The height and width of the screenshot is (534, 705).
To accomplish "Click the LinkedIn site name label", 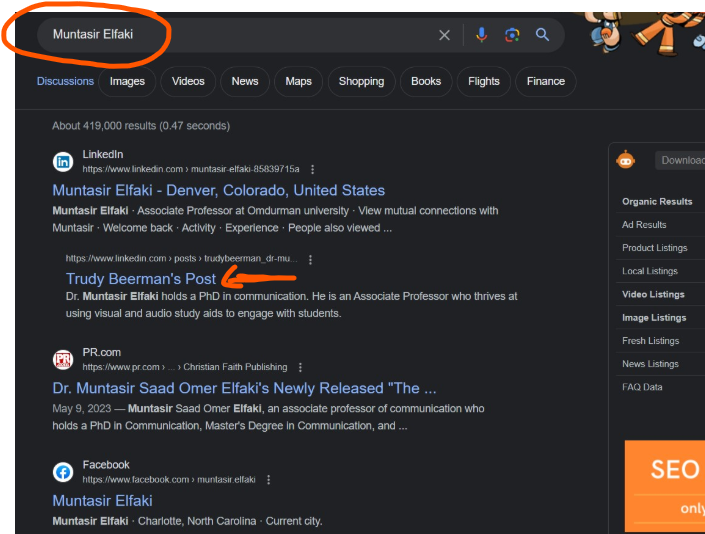I will click(x=103, y=154).
